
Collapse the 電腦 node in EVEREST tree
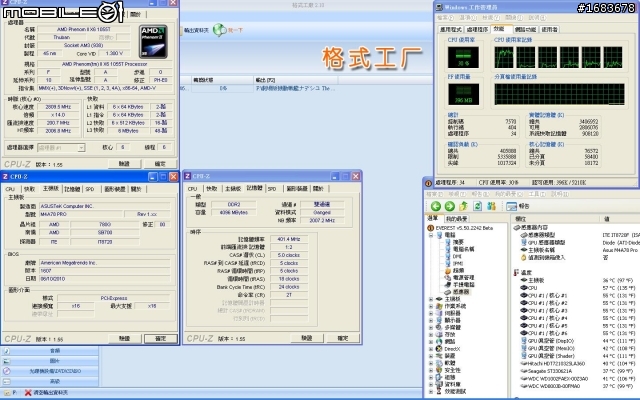click(431, 236)
